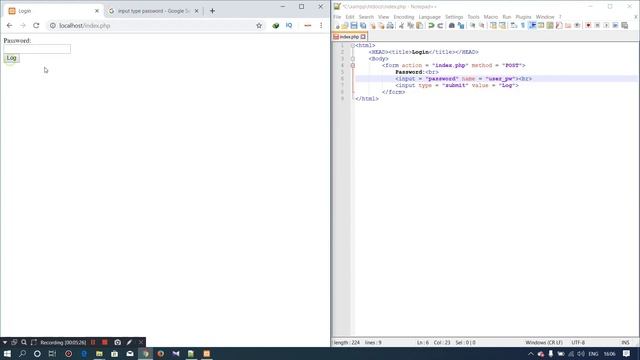The width and height of the screenshot is (640, 360).
Task: Open File Explorer from taskbar
Action: (99, 354)
